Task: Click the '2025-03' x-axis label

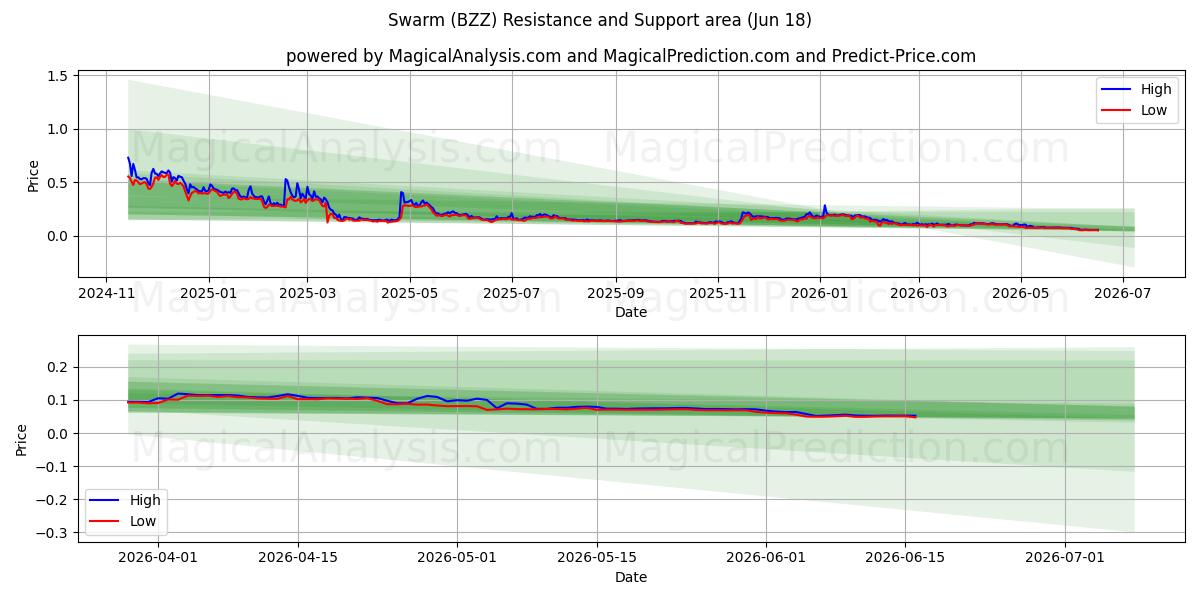Action: pos(307,294)
